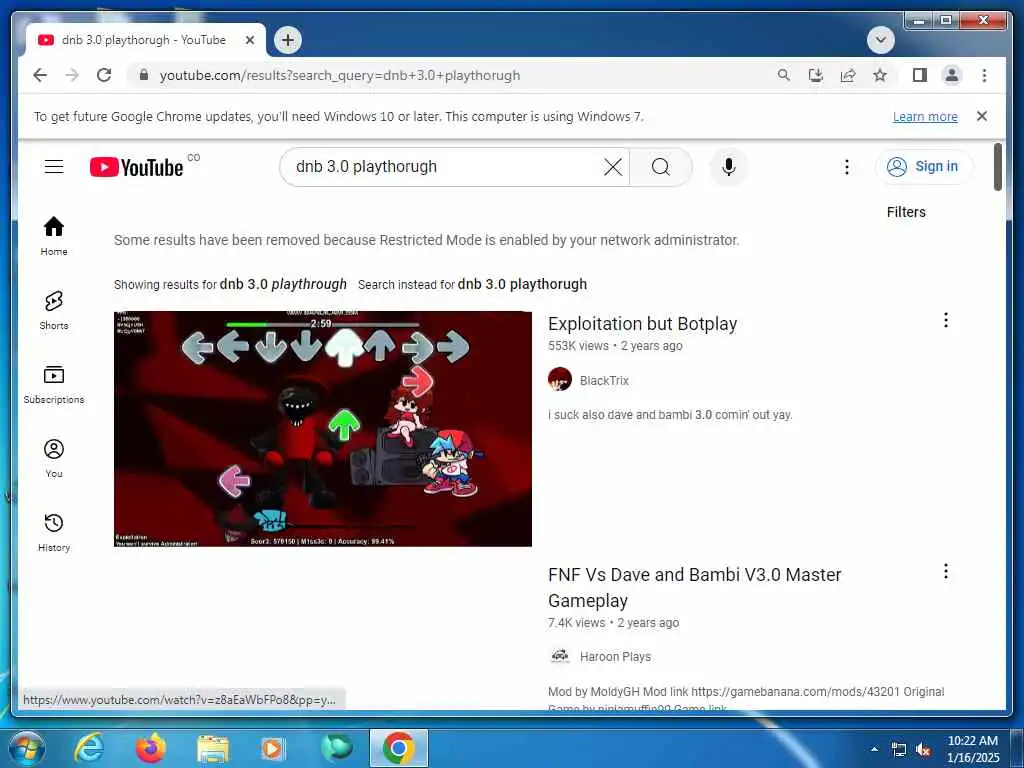Open History in the sidebar
The height and width of the screenshot is (768, 1024).
[x=54, y=532]
